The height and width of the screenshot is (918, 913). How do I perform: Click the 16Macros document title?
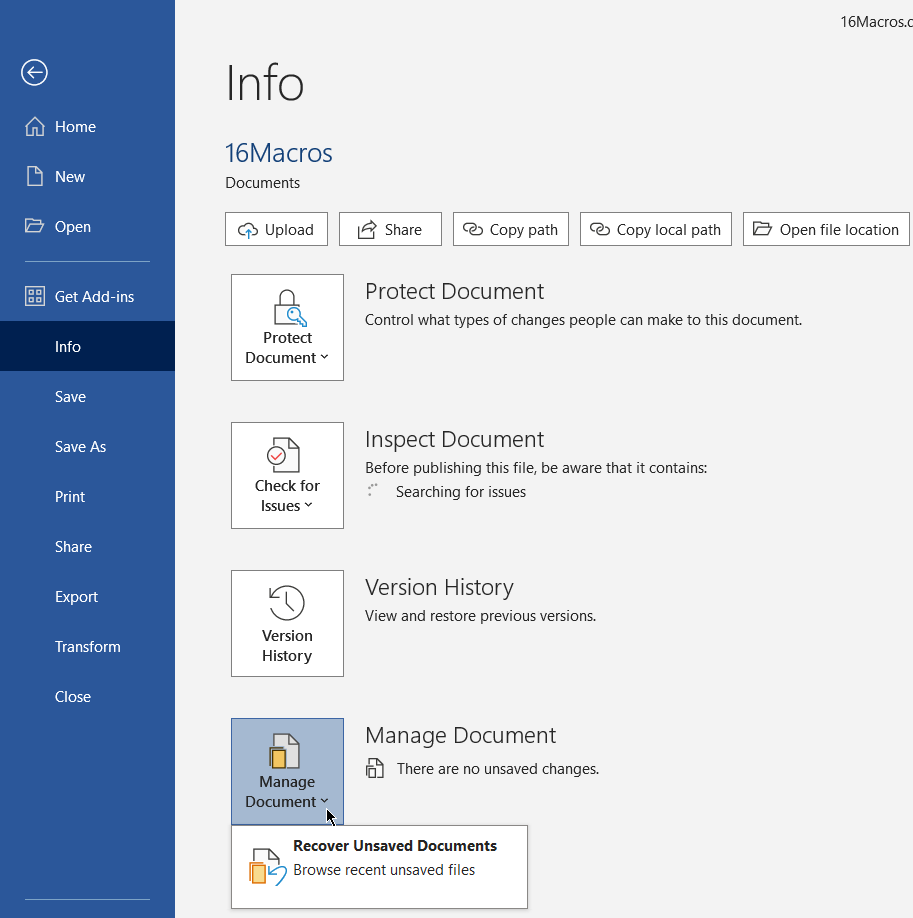[x=279, y=153]
